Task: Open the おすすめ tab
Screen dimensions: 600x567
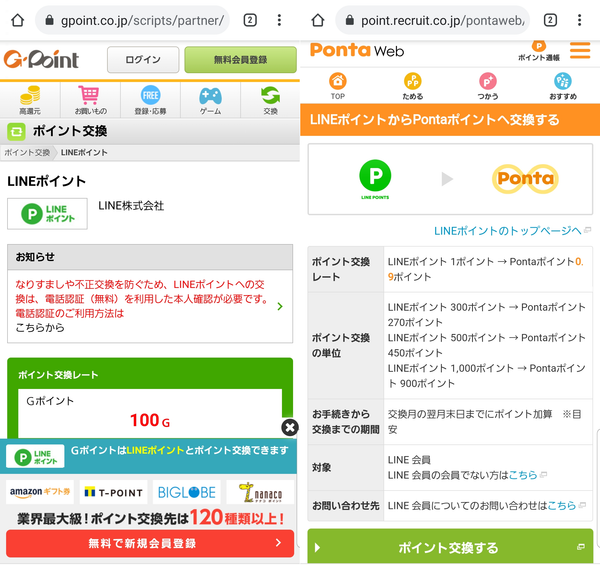Action: tap(563, 86)
